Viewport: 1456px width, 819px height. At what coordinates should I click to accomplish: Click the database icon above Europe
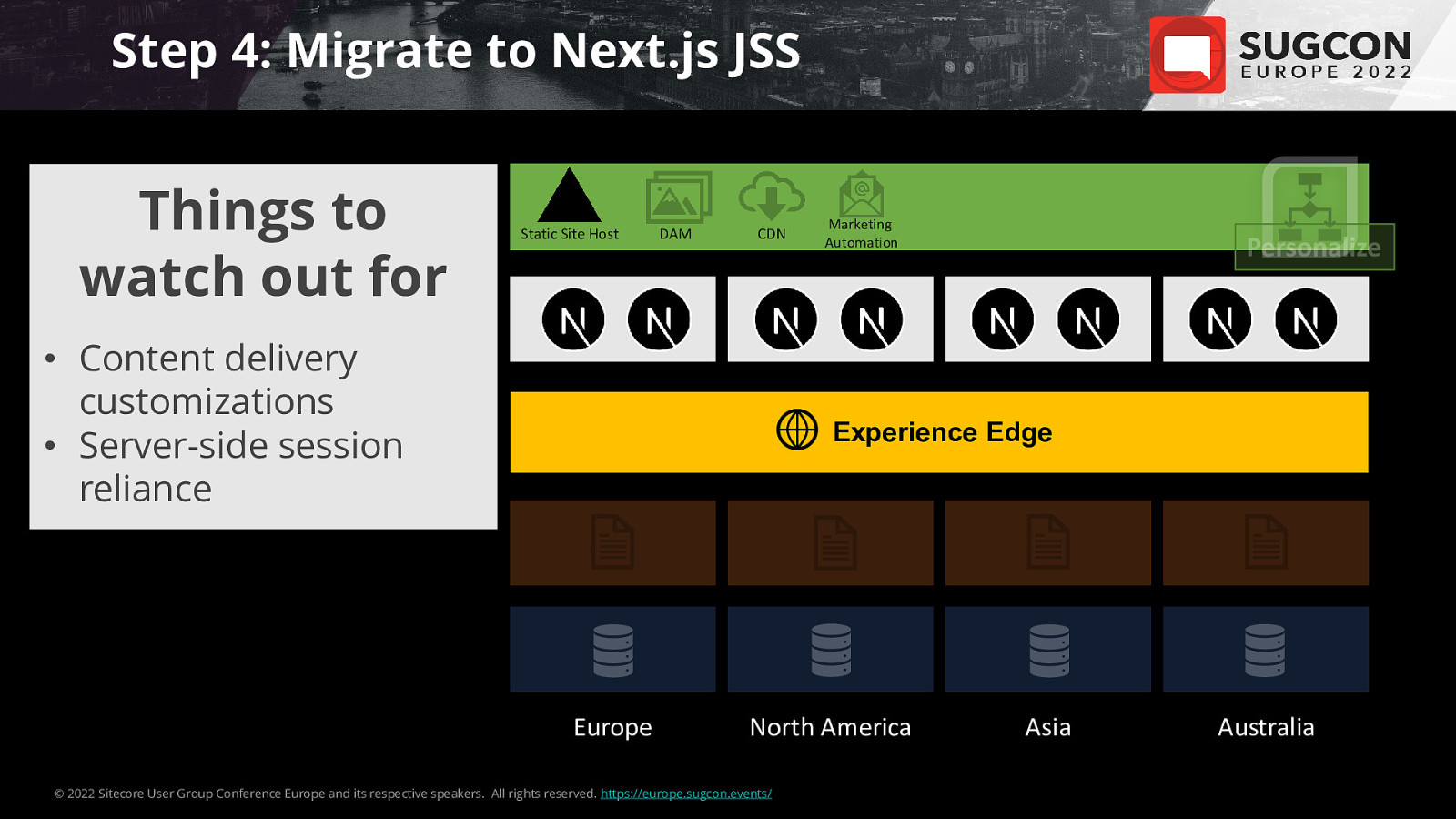point(613,651)
